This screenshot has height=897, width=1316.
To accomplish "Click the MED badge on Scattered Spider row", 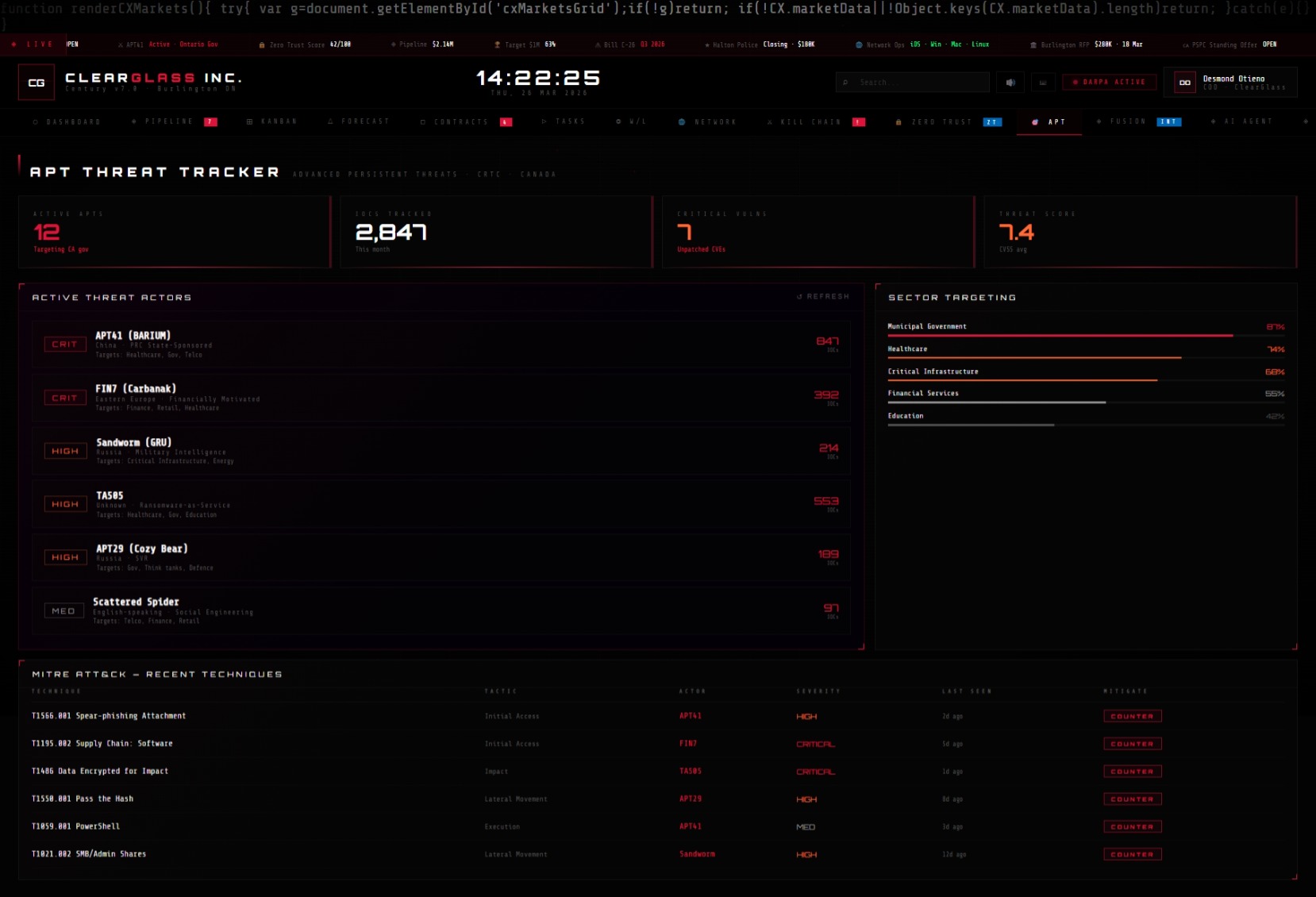I will [x=63, y=611].
